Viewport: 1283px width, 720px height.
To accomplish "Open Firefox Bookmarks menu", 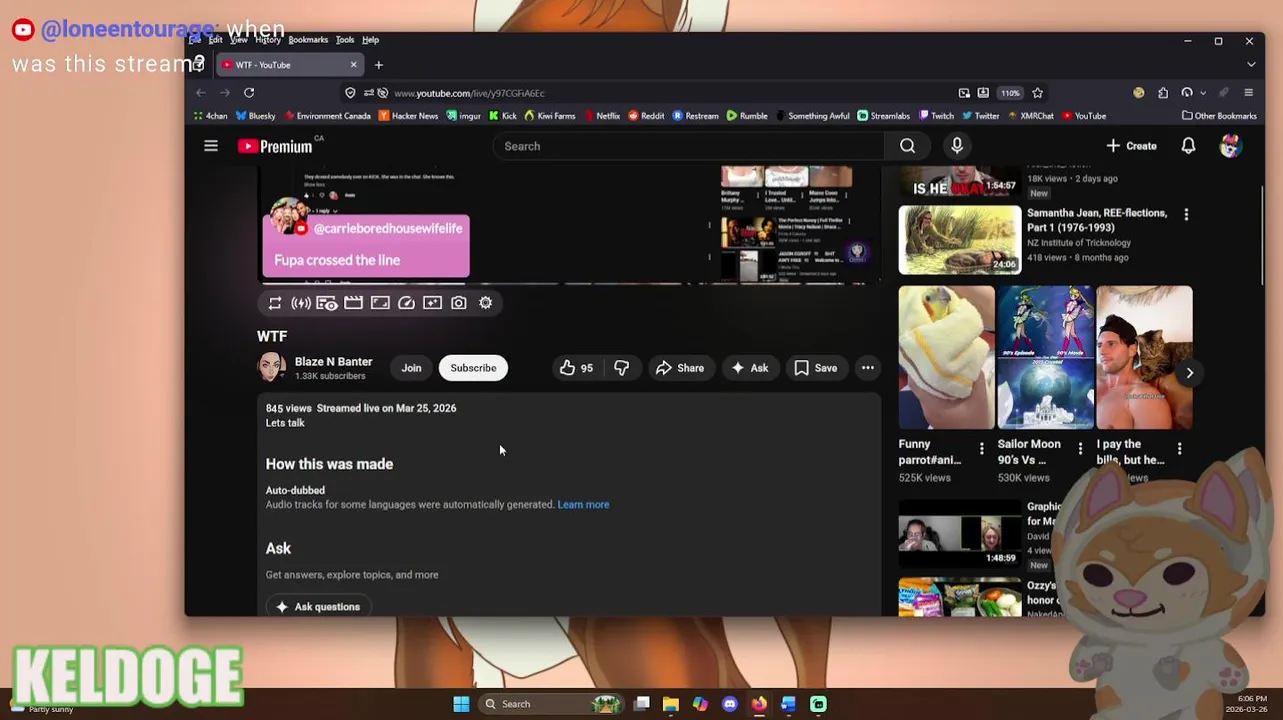I will pyautogui.click(x=308, y=40).
